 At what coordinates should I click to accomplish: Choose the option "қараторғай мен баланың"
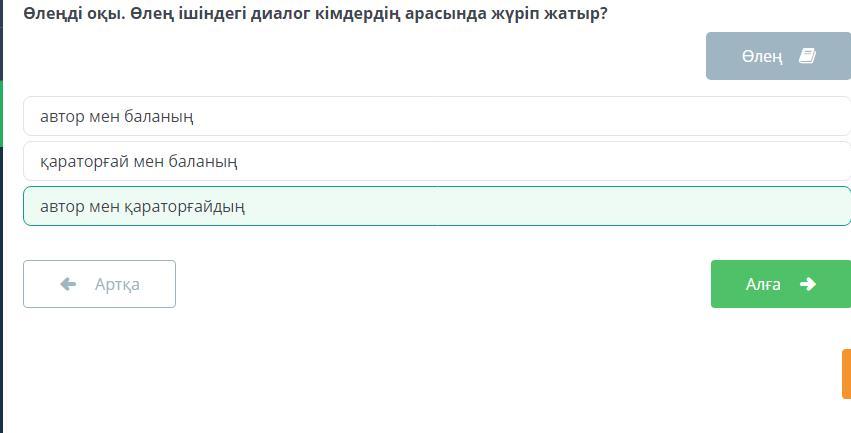click(x=139, y=161)
